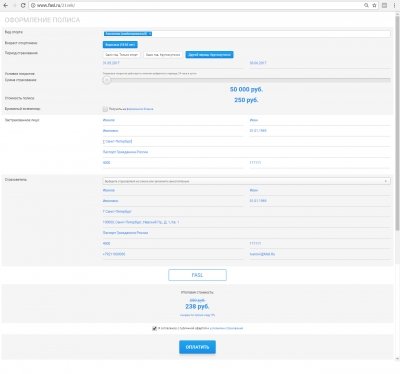Select the first single-stage period option

(121, 55)
